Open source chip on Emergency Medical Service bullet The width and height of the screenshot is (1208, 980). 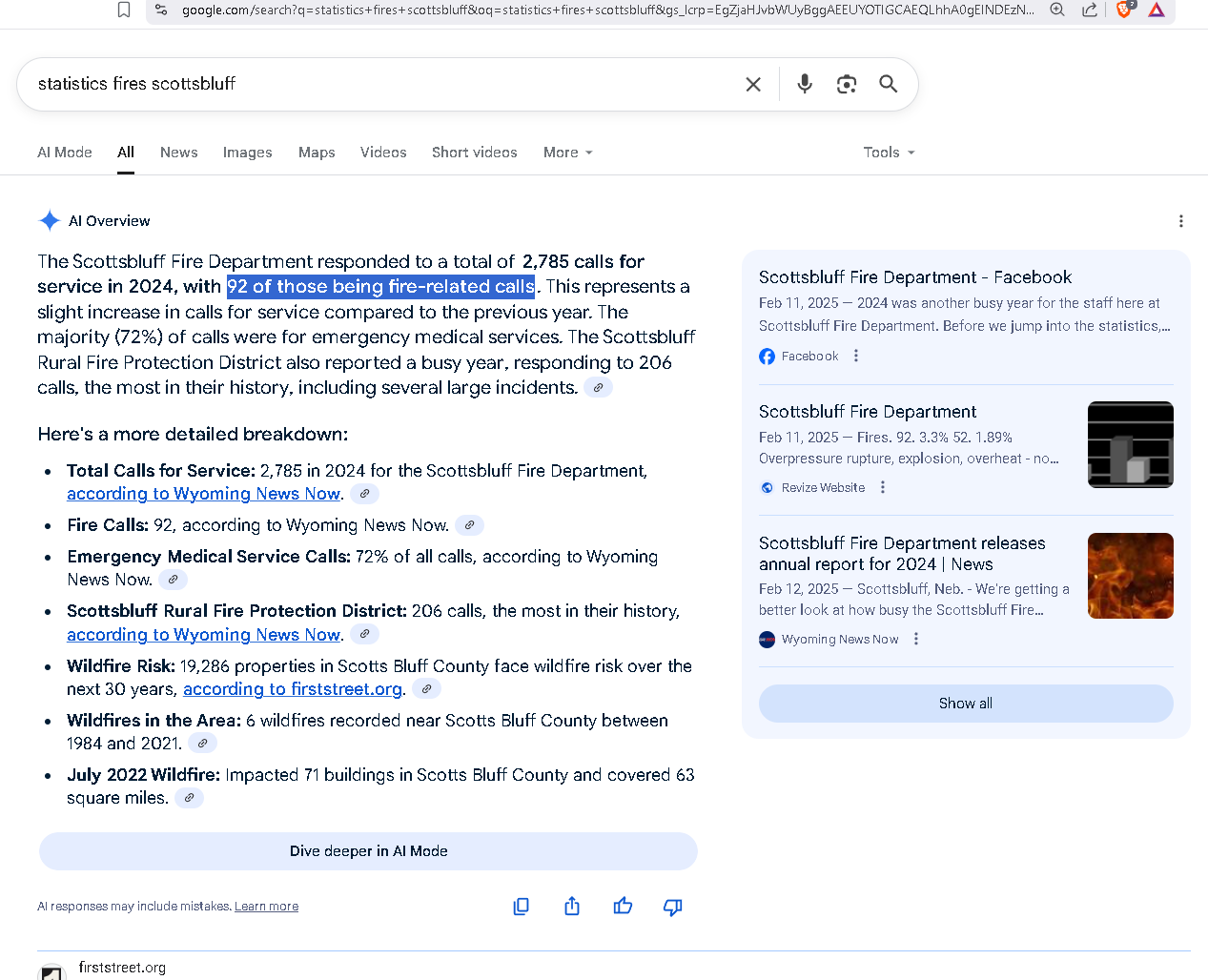(x=173, y=580)
